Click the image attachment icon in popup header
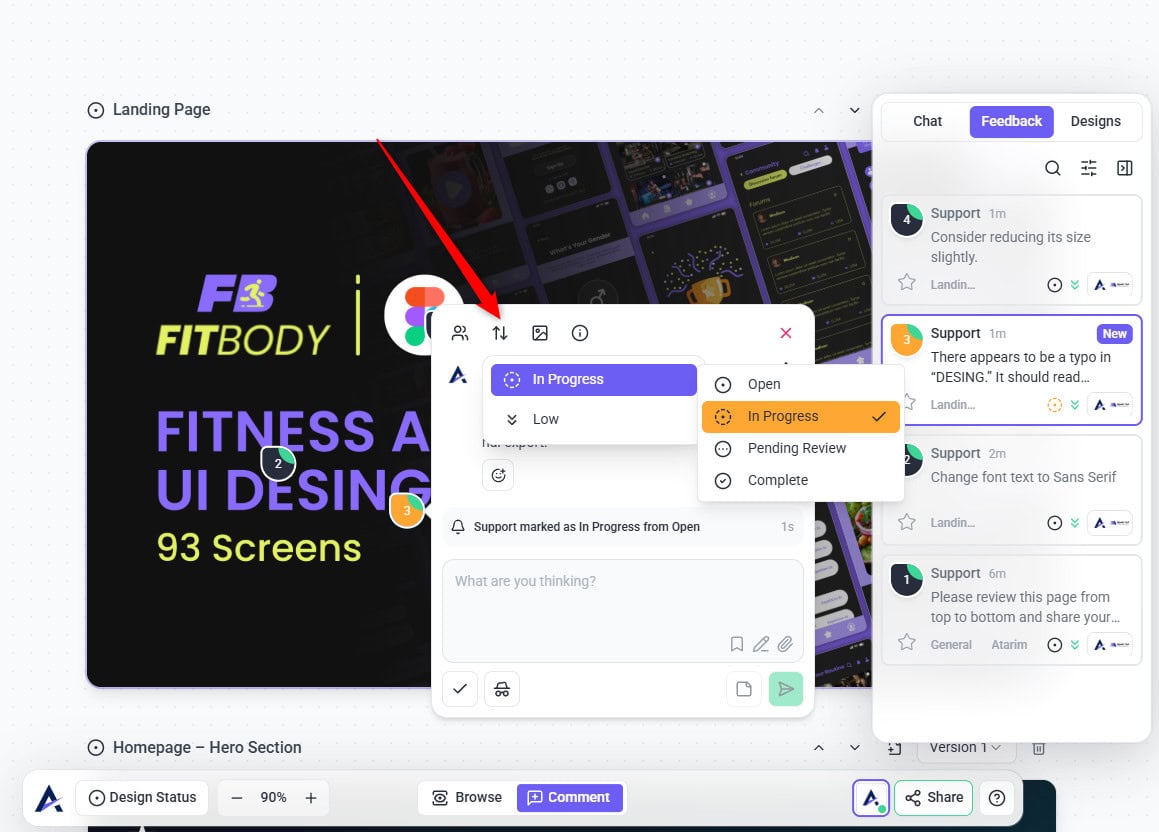The height and width of the screenshot is (832, 1159). pyautogui.click(x=540, y=333)
